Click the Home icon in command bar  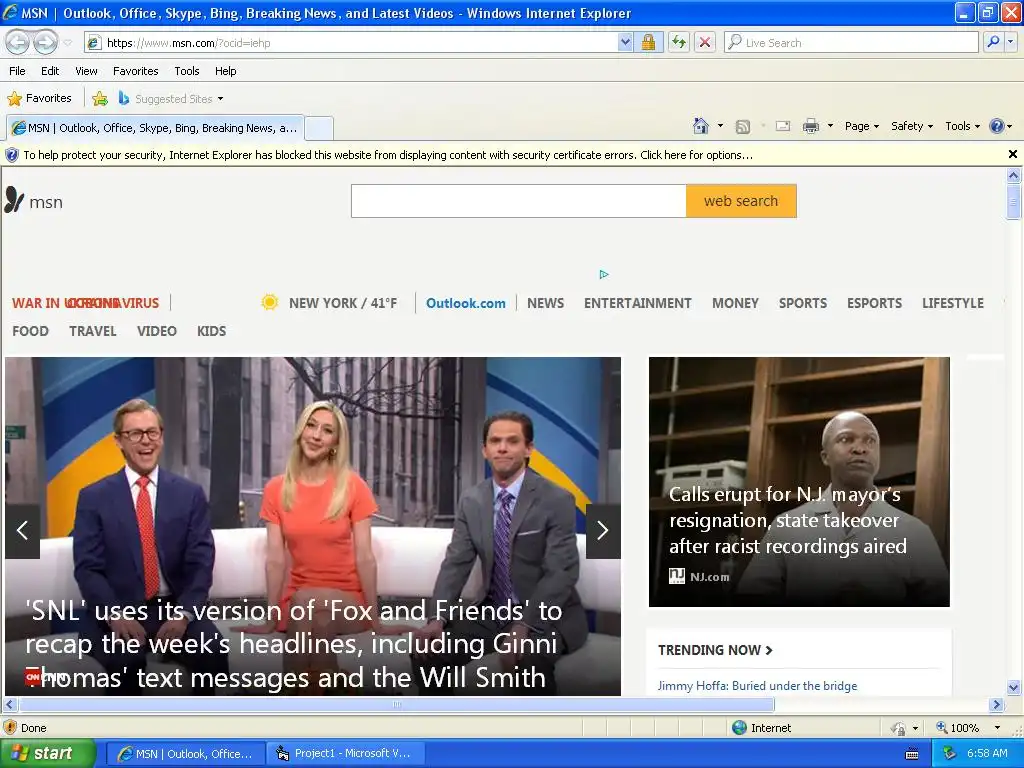pyautogui.click(x=701, y=126)
